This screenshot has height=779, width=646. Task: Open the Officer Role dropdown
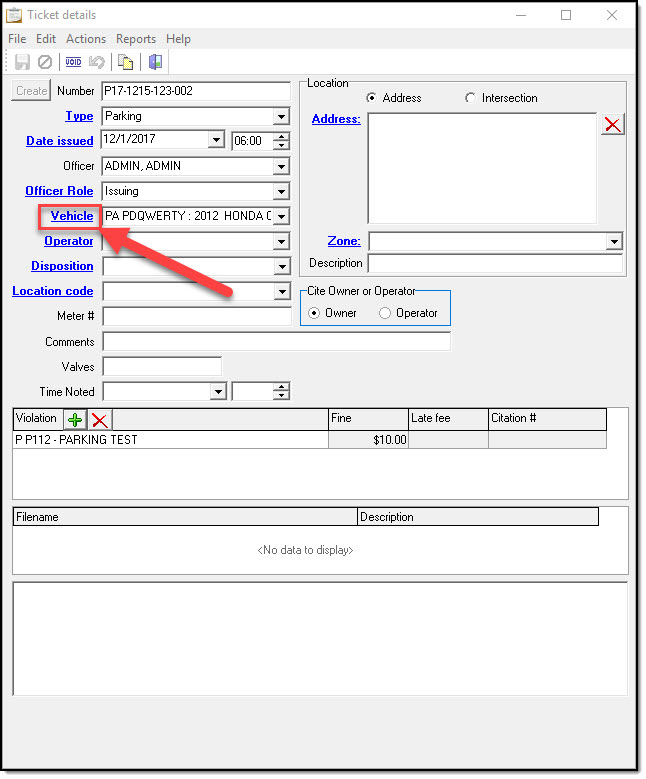pyautogui.click(x=281, y=191)
